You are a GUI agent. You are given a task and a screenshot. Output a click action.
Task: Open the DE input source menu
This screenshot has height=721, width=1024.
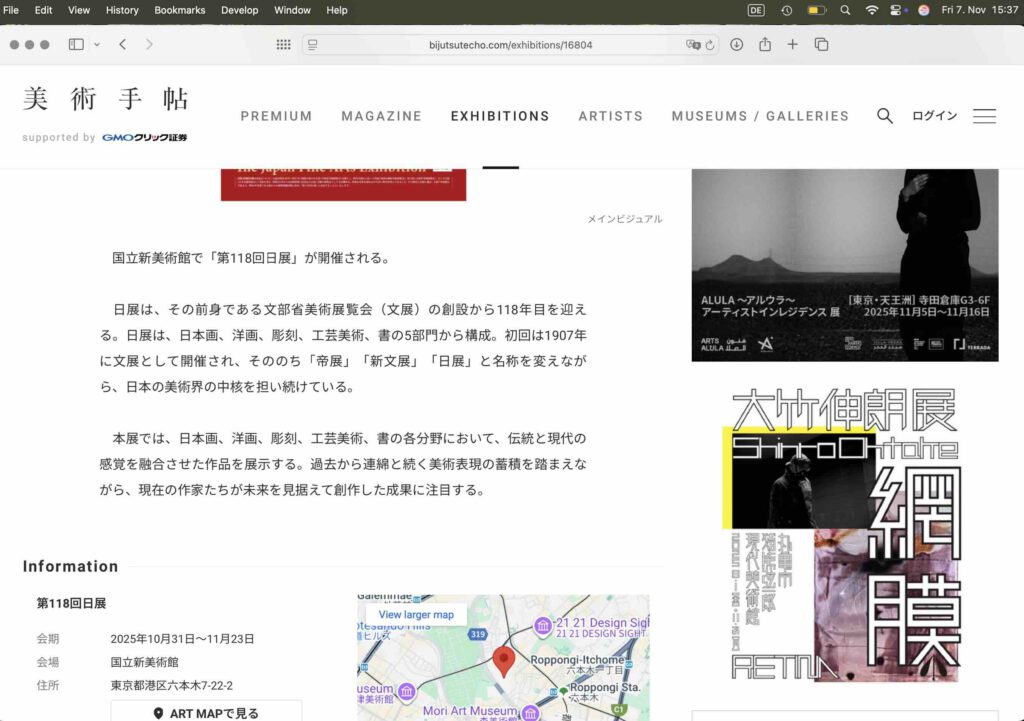(755, 10)
